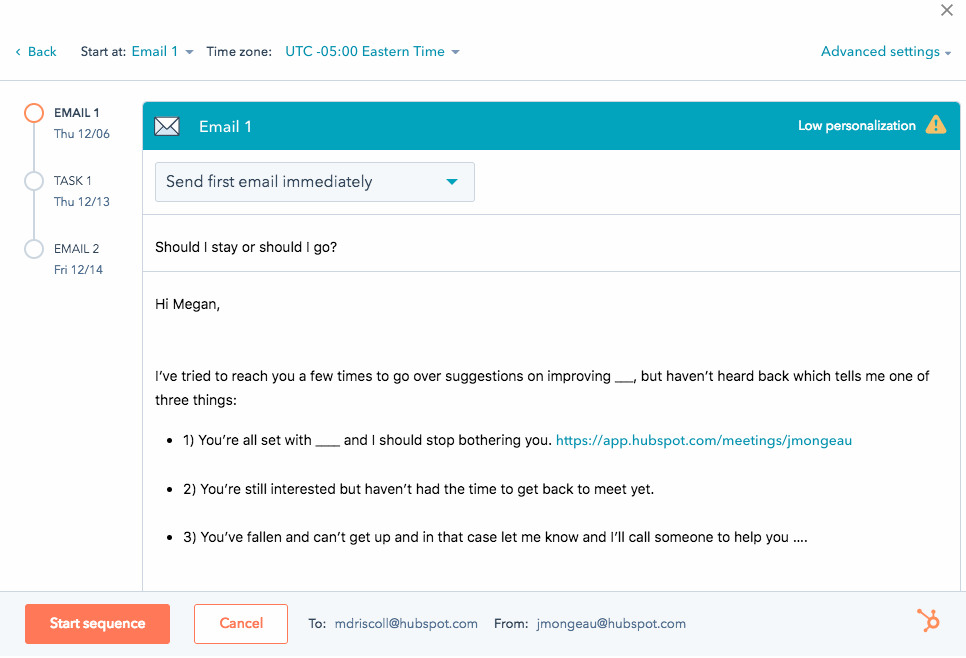
Task: Click the HubSpot sprocket logo icon
Action: [x=928, y=621]
